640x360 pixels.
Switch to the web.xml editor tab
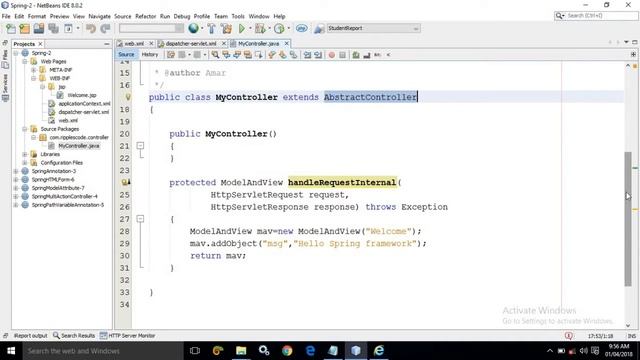[134, 44]
